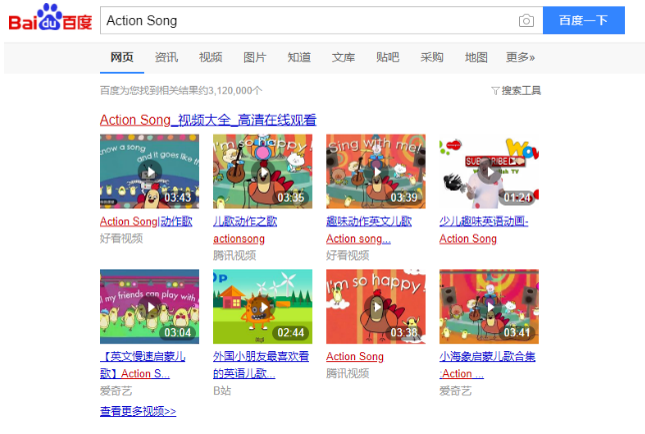Open the 【英文慢速启蒙儿歌】 link

(143, 365)
